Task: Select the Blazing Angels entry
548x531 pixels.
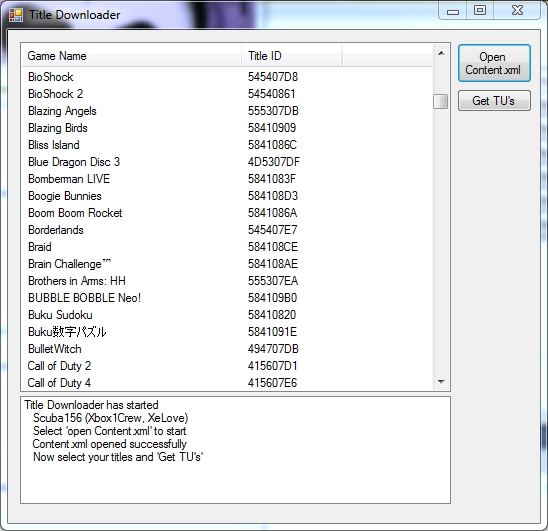Action: [x=227, y=111]
